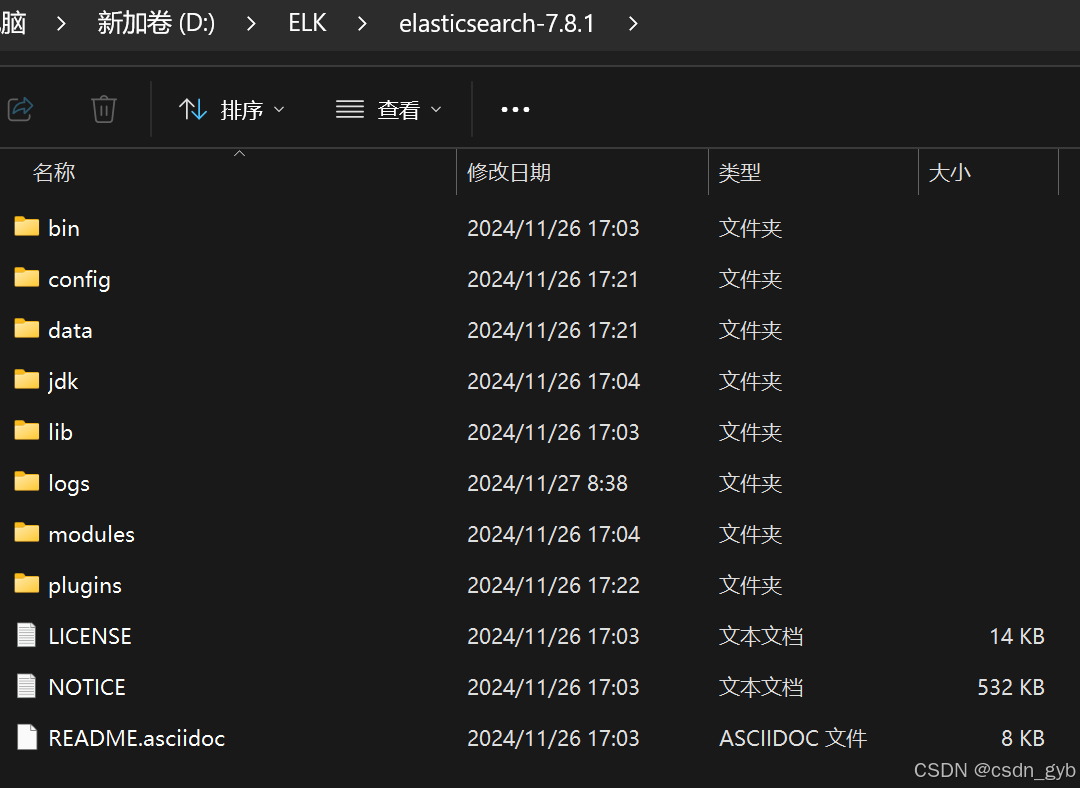Click the LICENSE file name
Viewport: 1080px width, 788px height.
pyautogui.click(x=90, y=636)
